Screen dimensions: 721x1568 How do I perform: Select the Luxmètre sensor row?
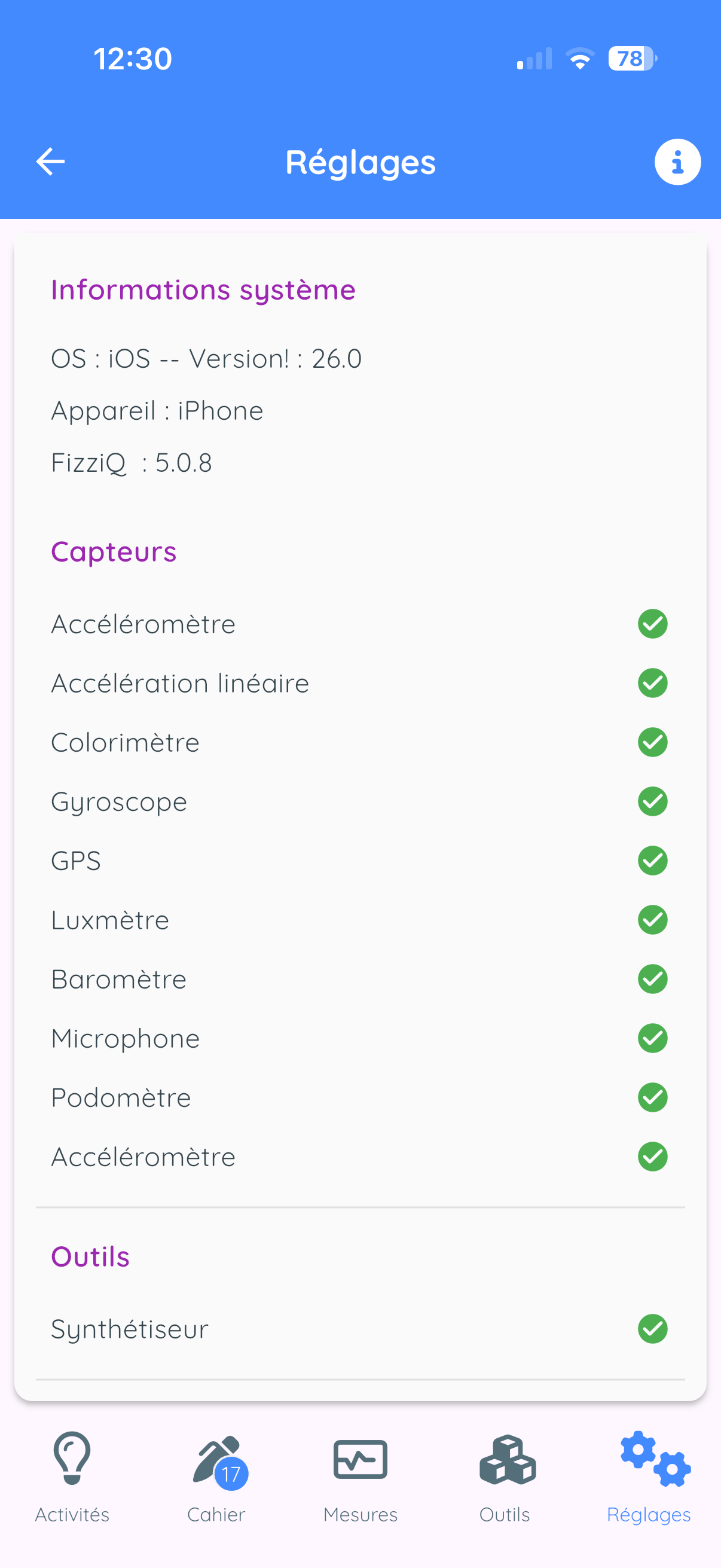pyautogui.click(x=360, y=920)
